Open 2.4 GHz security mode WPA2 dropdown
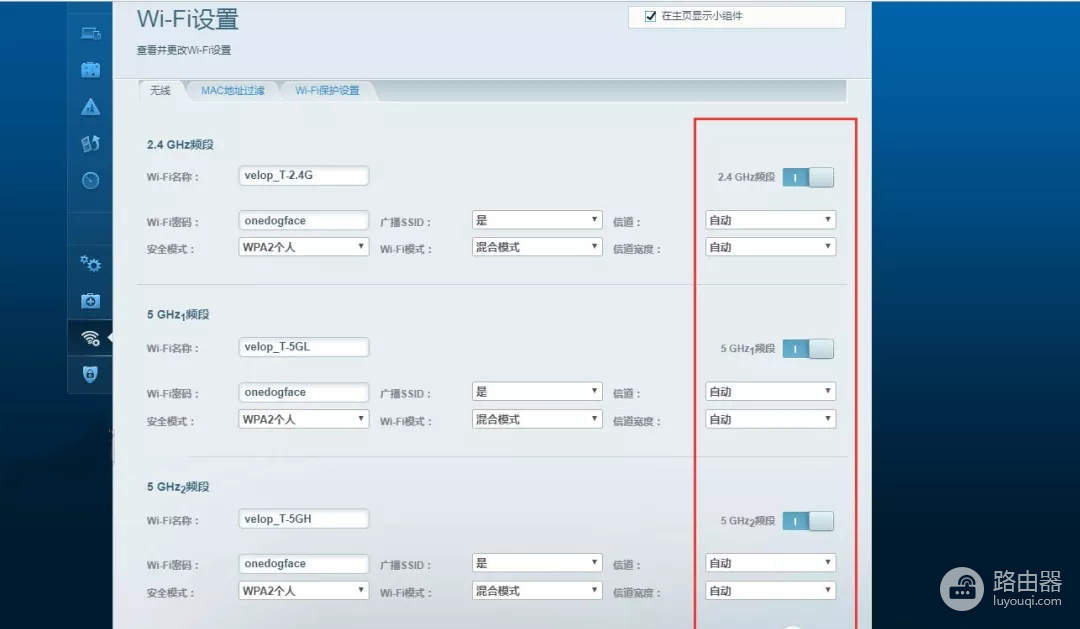1080x629 pixels. (304, 247)
